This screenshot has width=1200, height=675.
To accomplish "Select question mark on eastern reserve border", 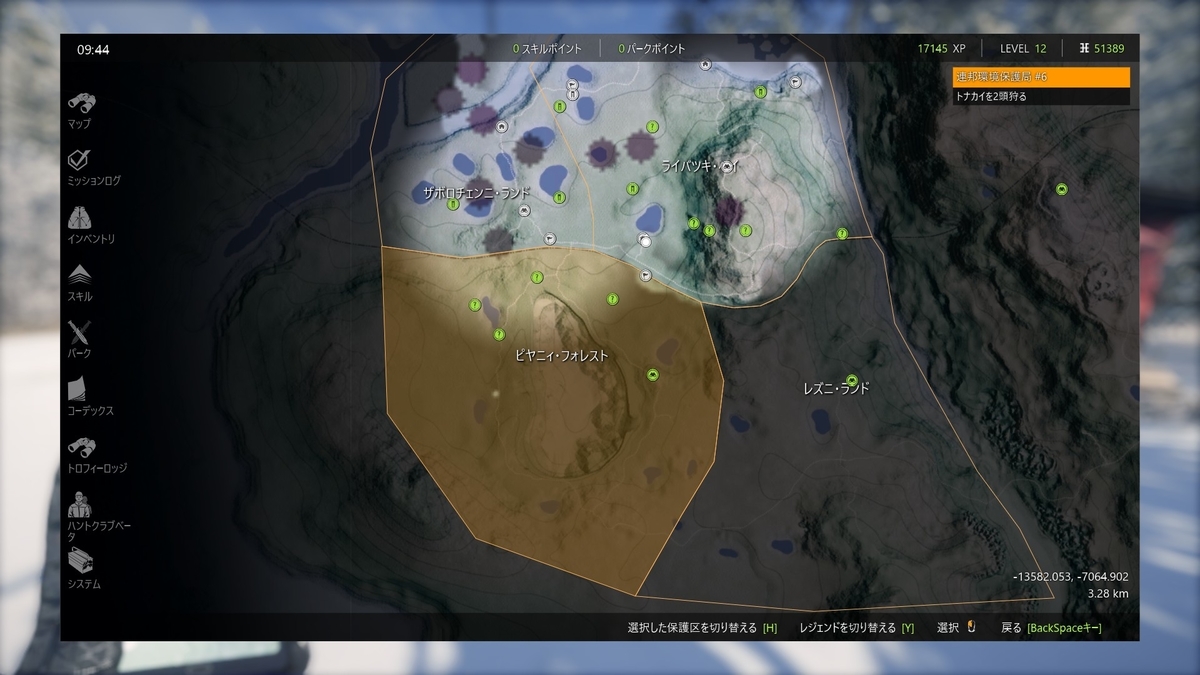I will point(842,233).
